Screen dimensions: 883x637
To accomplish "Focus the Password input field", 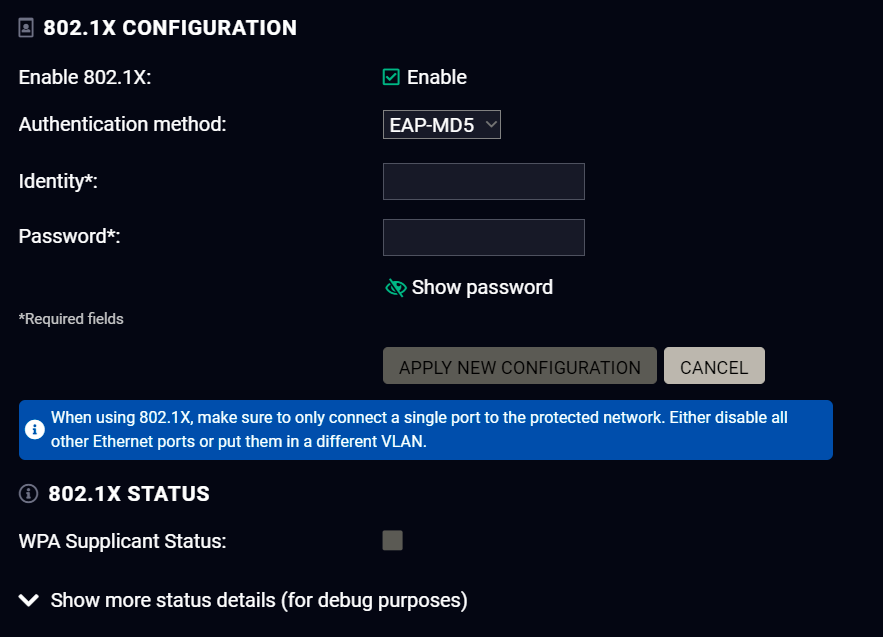I will [484, 237].
